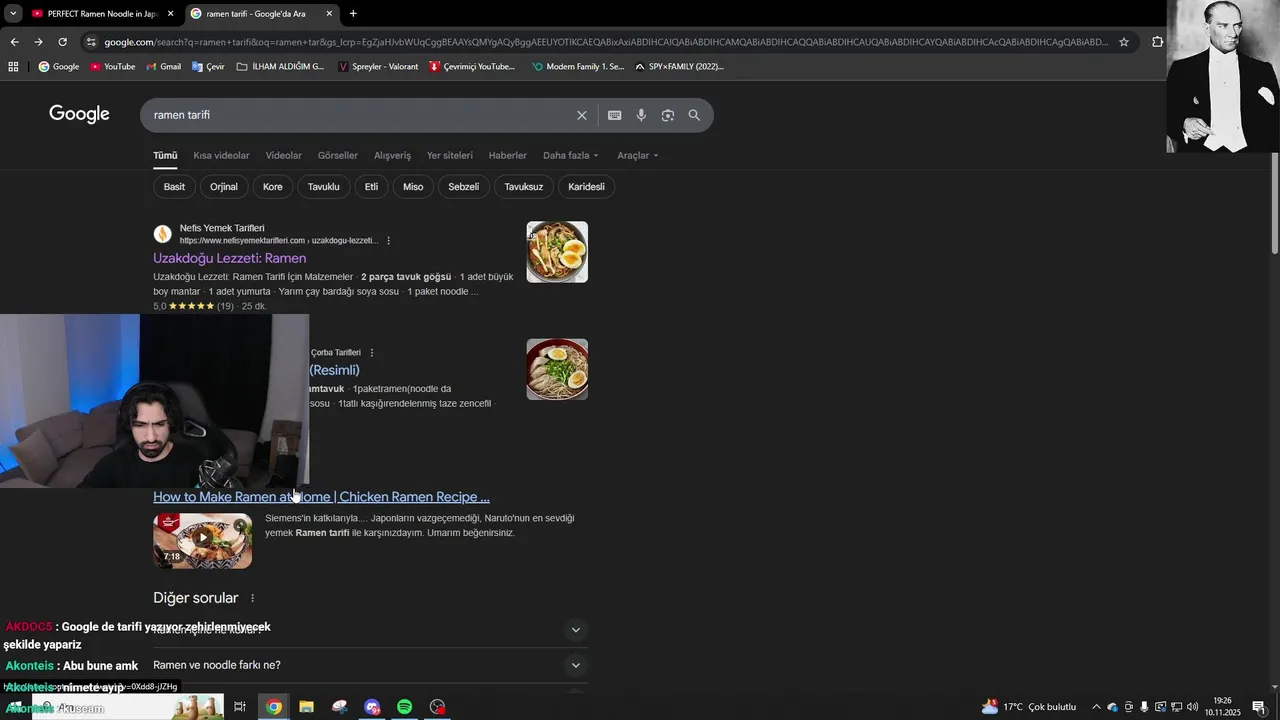
Task: Apply the Tavuklu filter chip
Action: tap(324, 187)
